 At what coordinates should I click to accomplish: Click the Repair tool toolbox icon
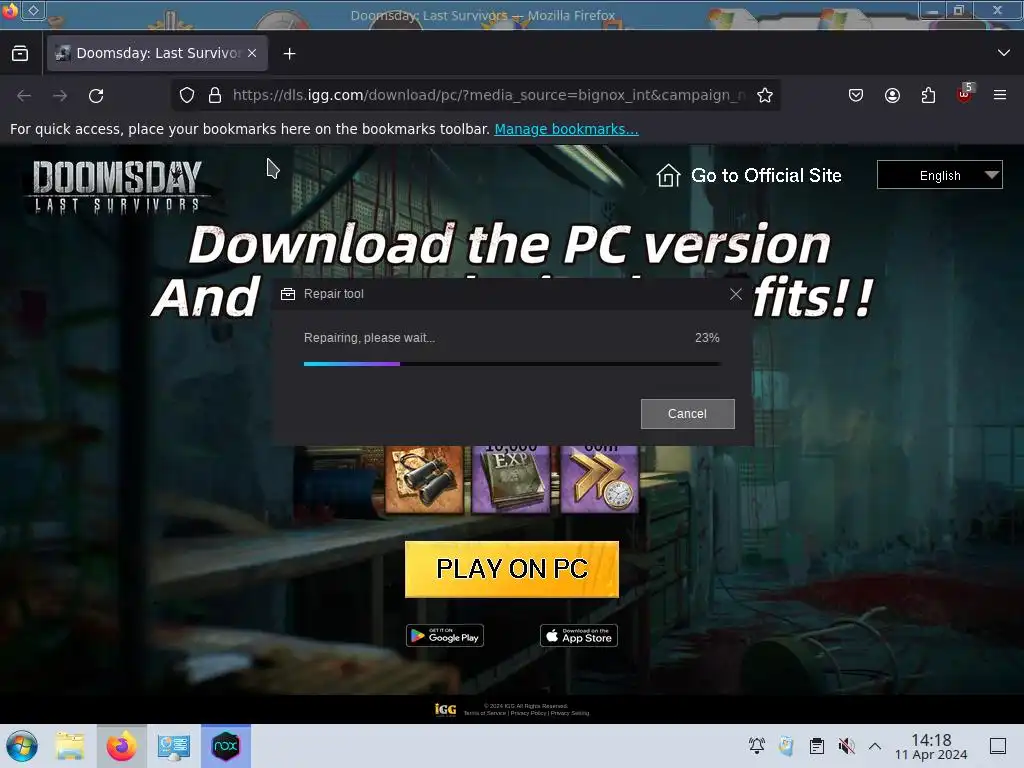pyautogui.click(x=288, y=294)
